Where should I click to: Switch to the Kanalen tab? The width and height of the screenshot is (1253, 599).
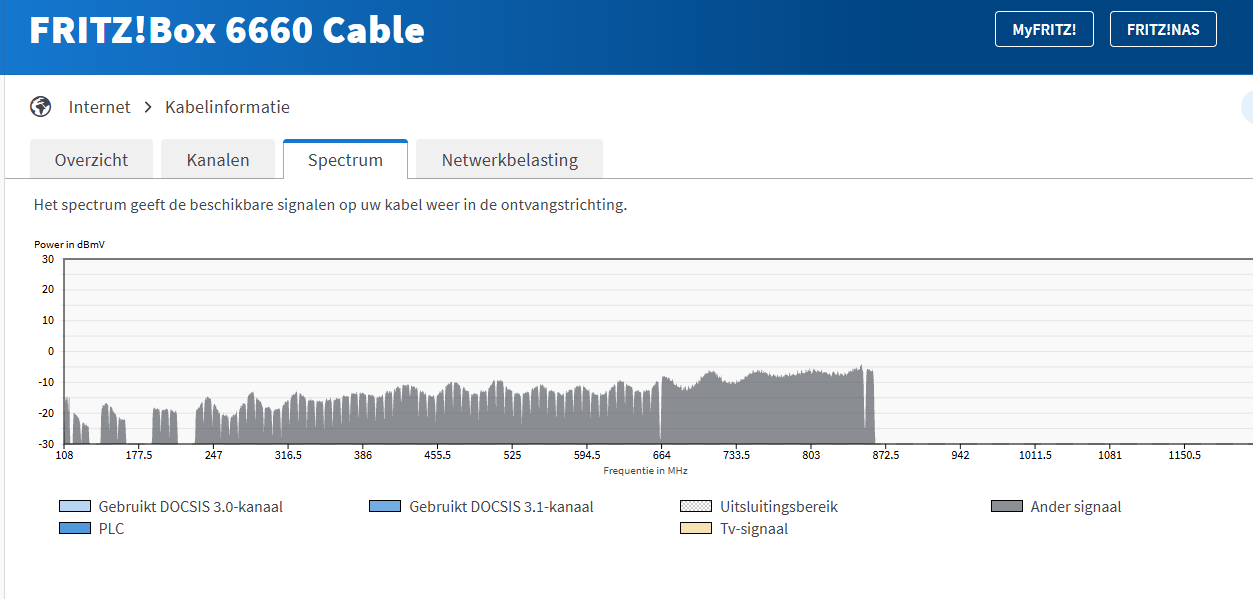pos(218,160)
